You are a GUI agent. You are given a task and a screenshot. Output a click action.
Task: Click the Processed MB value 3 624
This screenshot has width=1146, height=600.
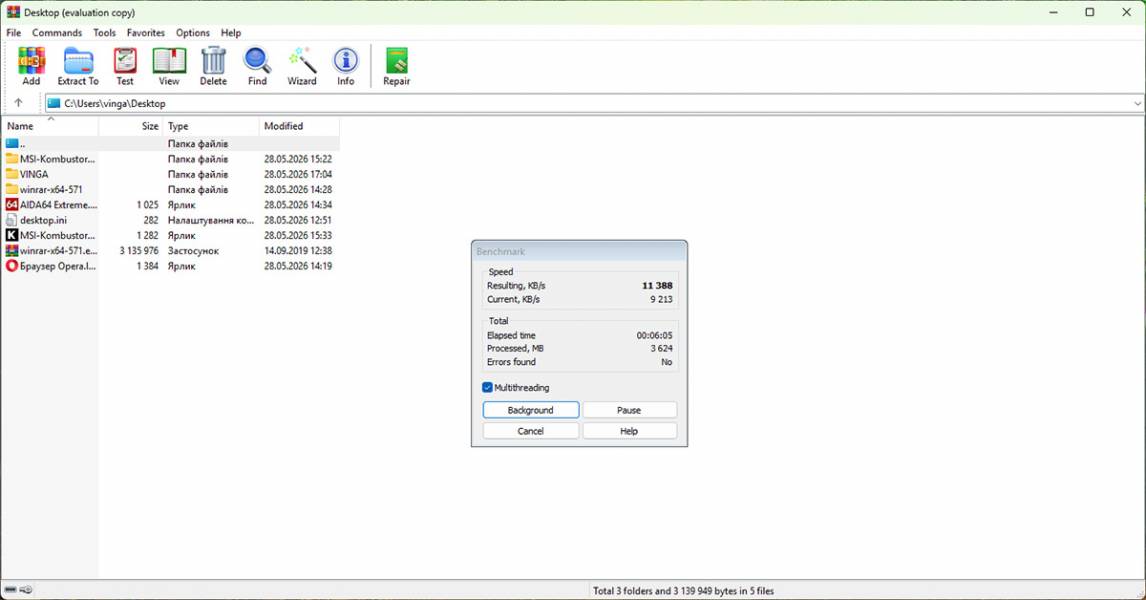[661, 349]
